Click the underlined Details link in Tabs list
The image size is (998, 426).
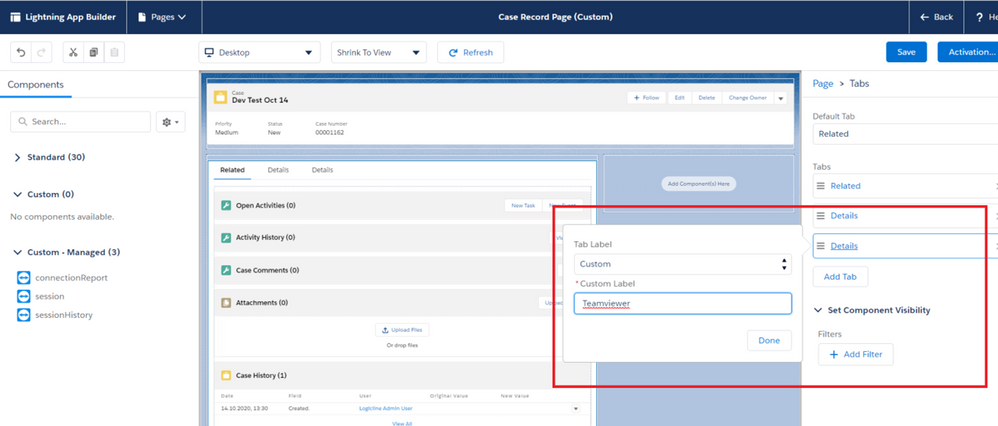coord(844,246)
